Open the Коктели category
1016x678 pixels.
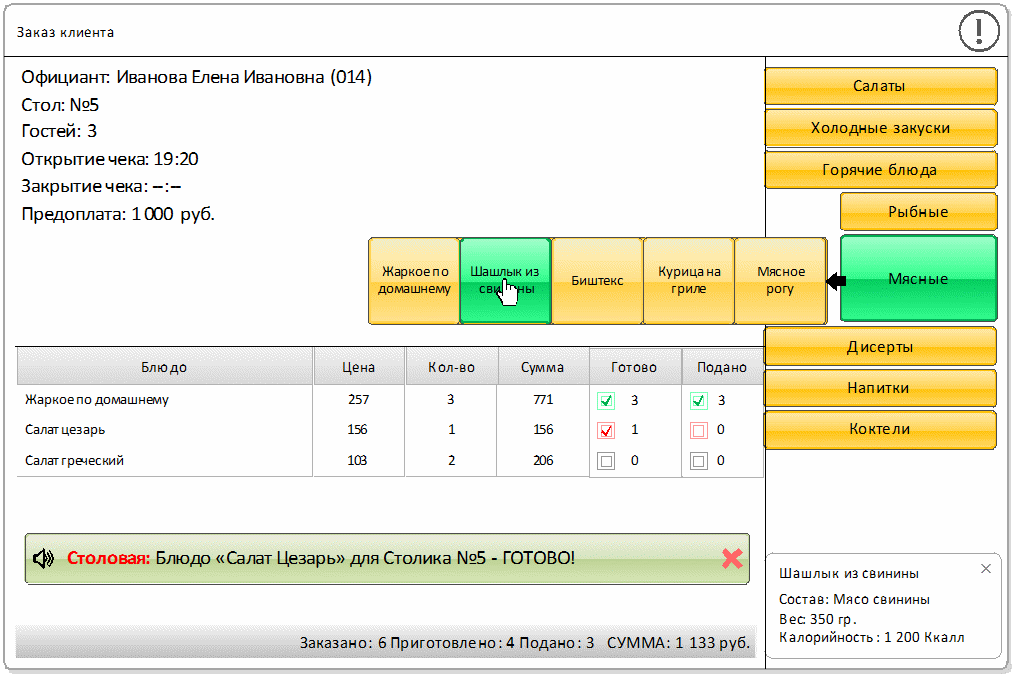click(x=880, y=429)
